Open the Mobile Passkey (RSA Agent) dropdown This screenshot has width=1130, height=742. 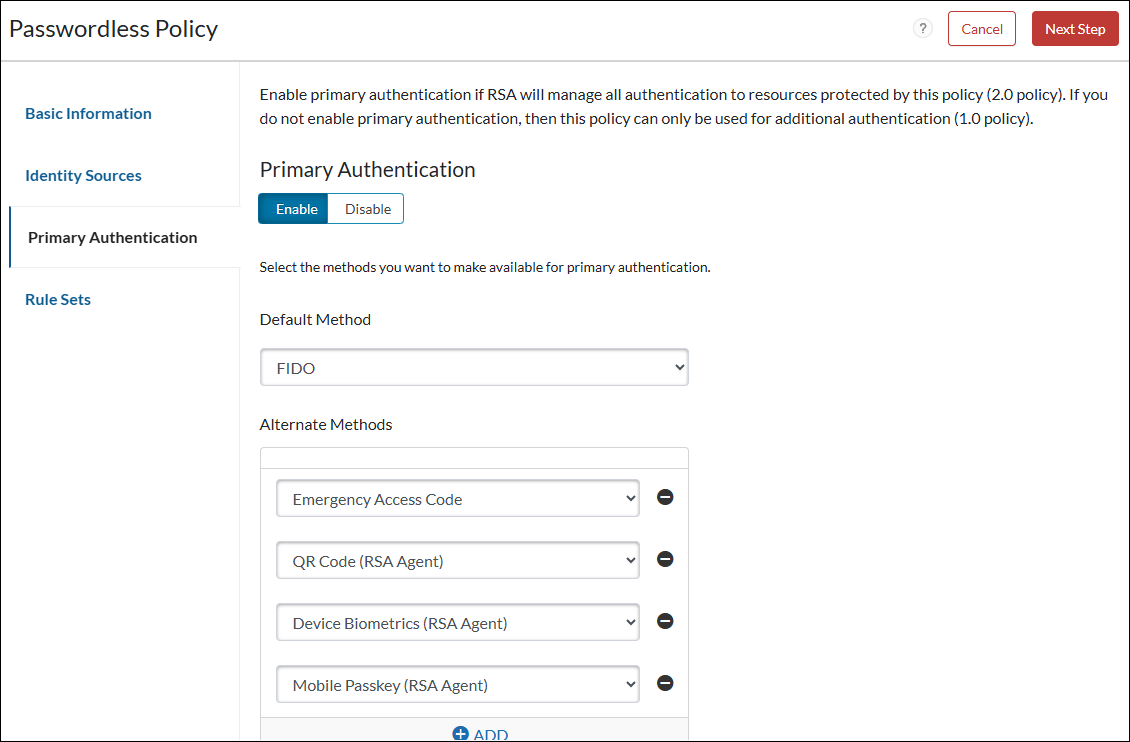pyautogui.click(x=457, y=685)
